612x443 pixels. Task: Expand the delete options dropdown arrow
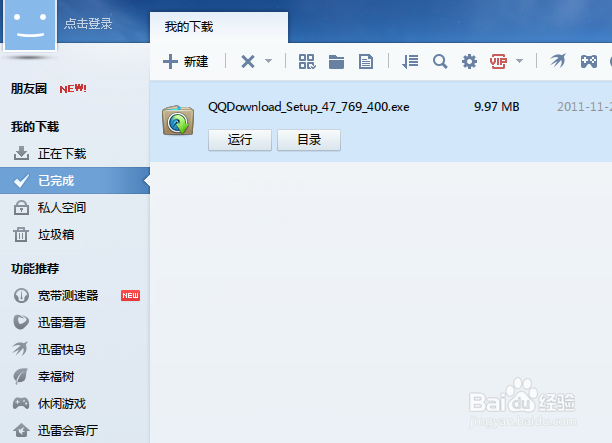[268, 61]
